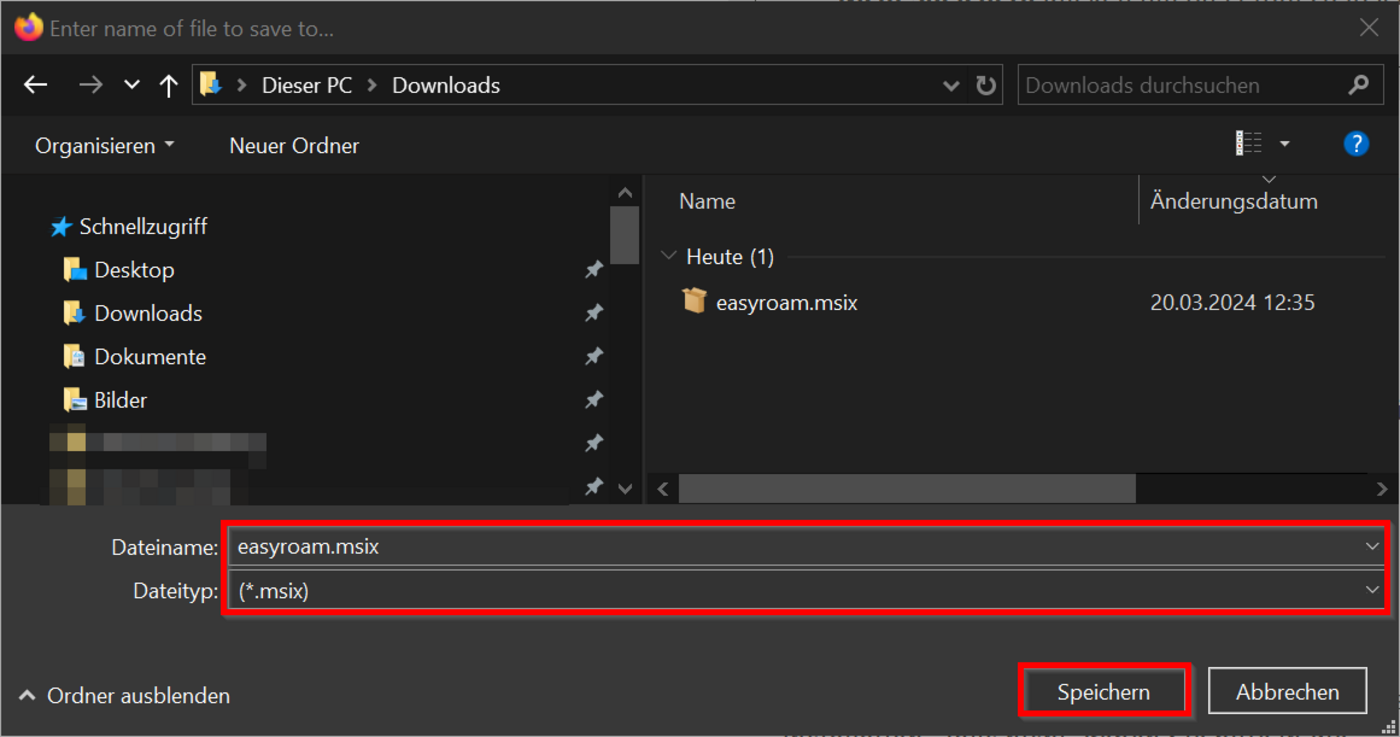The width and height of the screenshot is (1400, 737).
Task: Click the date '20.03.2024 12:35' cell
Action: point(1232,302)
